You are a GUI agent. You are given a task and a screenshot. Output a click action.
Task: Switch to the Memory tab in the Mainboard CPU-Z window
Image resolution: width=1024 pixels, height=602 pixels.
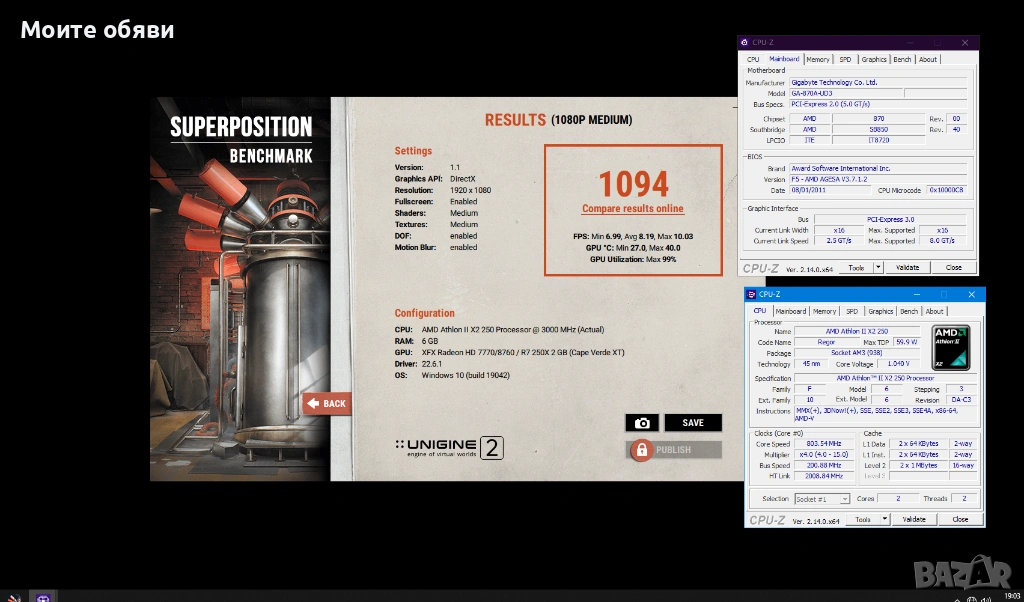818,59
